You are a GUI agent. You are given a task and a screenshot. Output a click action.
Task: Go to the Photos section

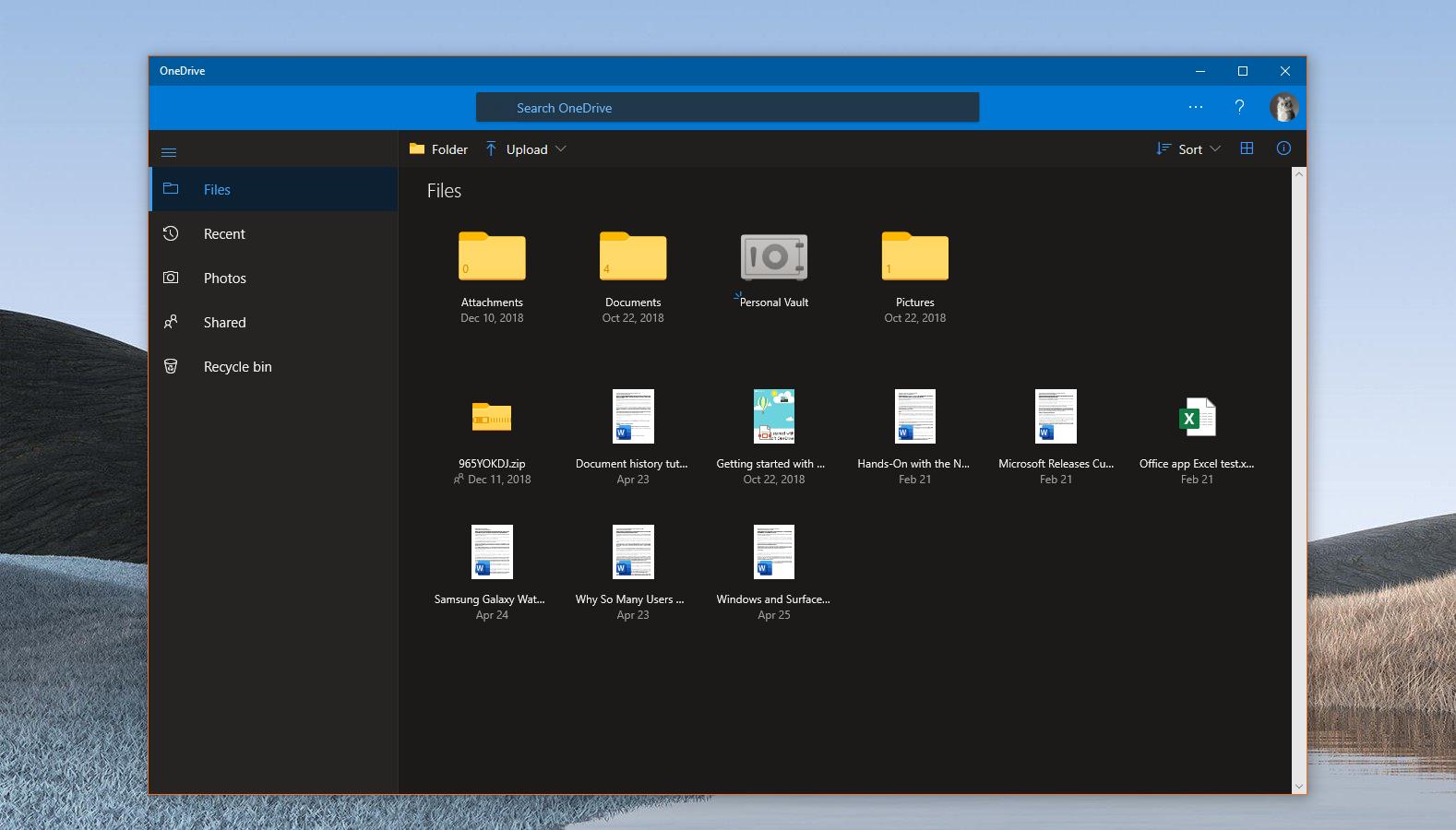point(274,278)
